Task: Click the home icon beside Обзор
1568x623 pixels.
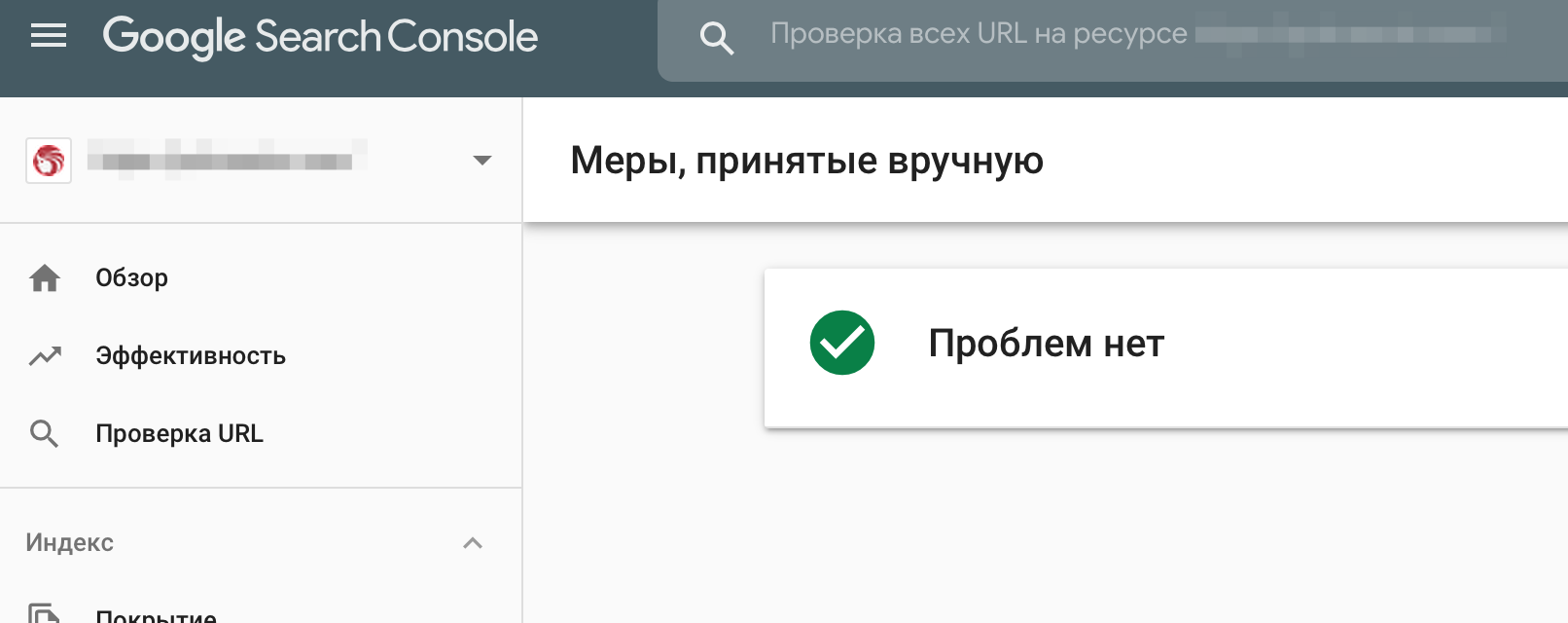Action: (x=45, y=278)
